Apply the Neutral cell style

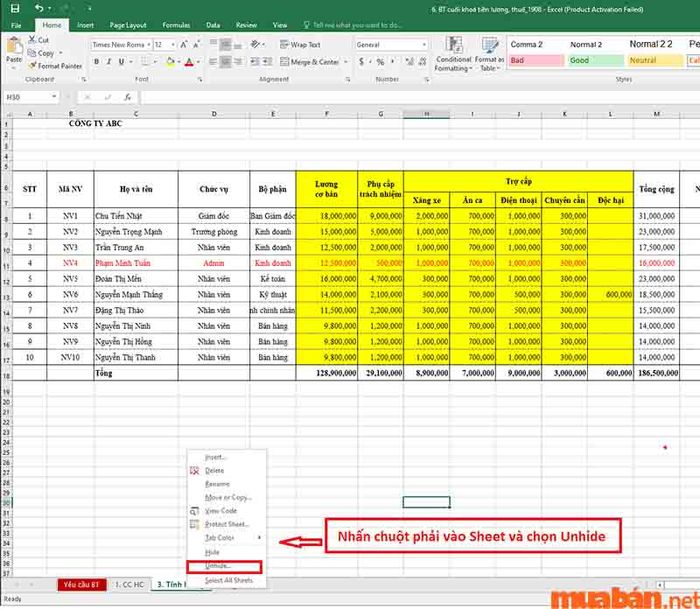pyautogui.click(x=655, y=60)
